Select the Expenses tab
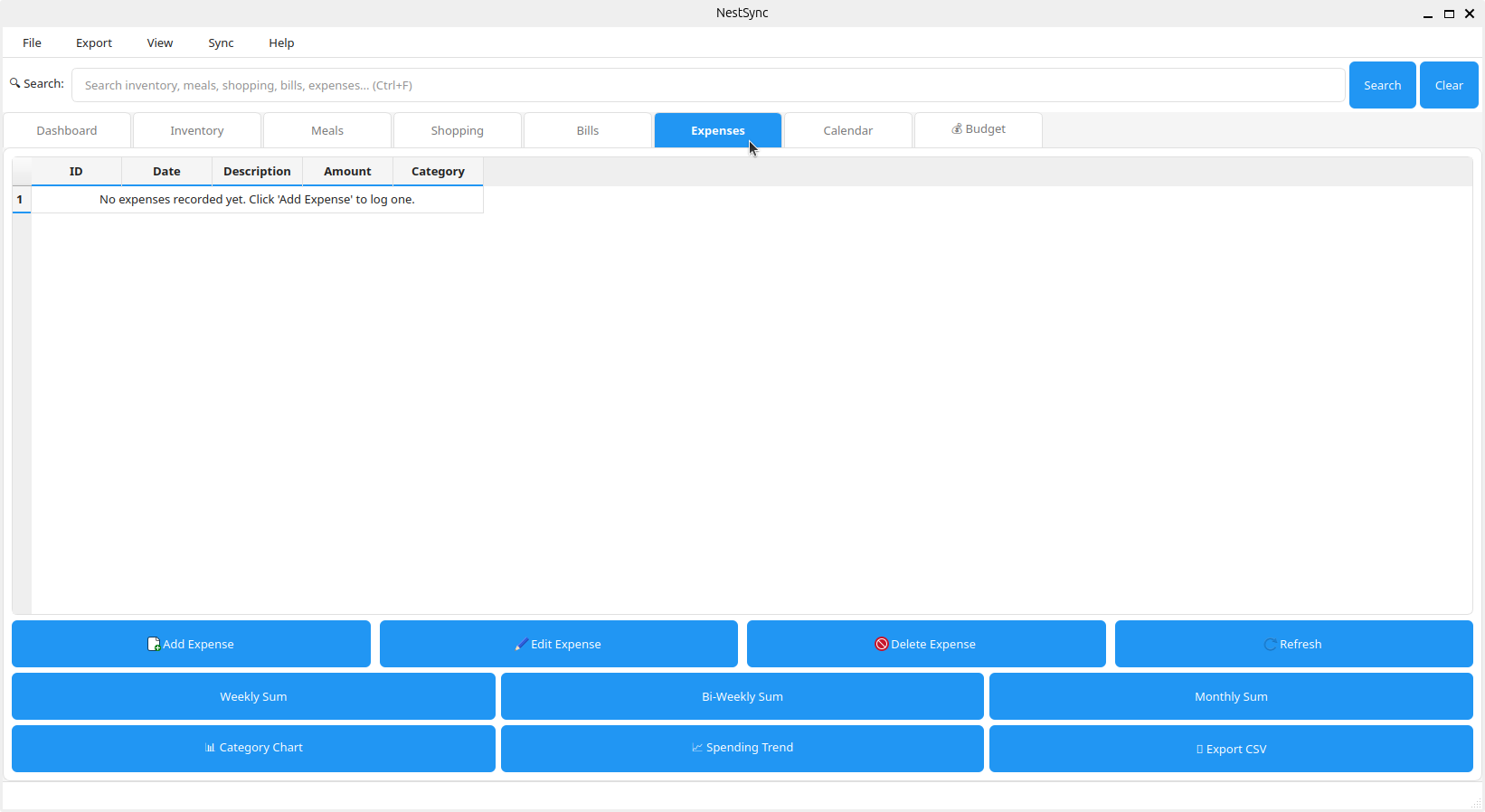Viewport: 1485px width, 812px height. coord(718,130)
